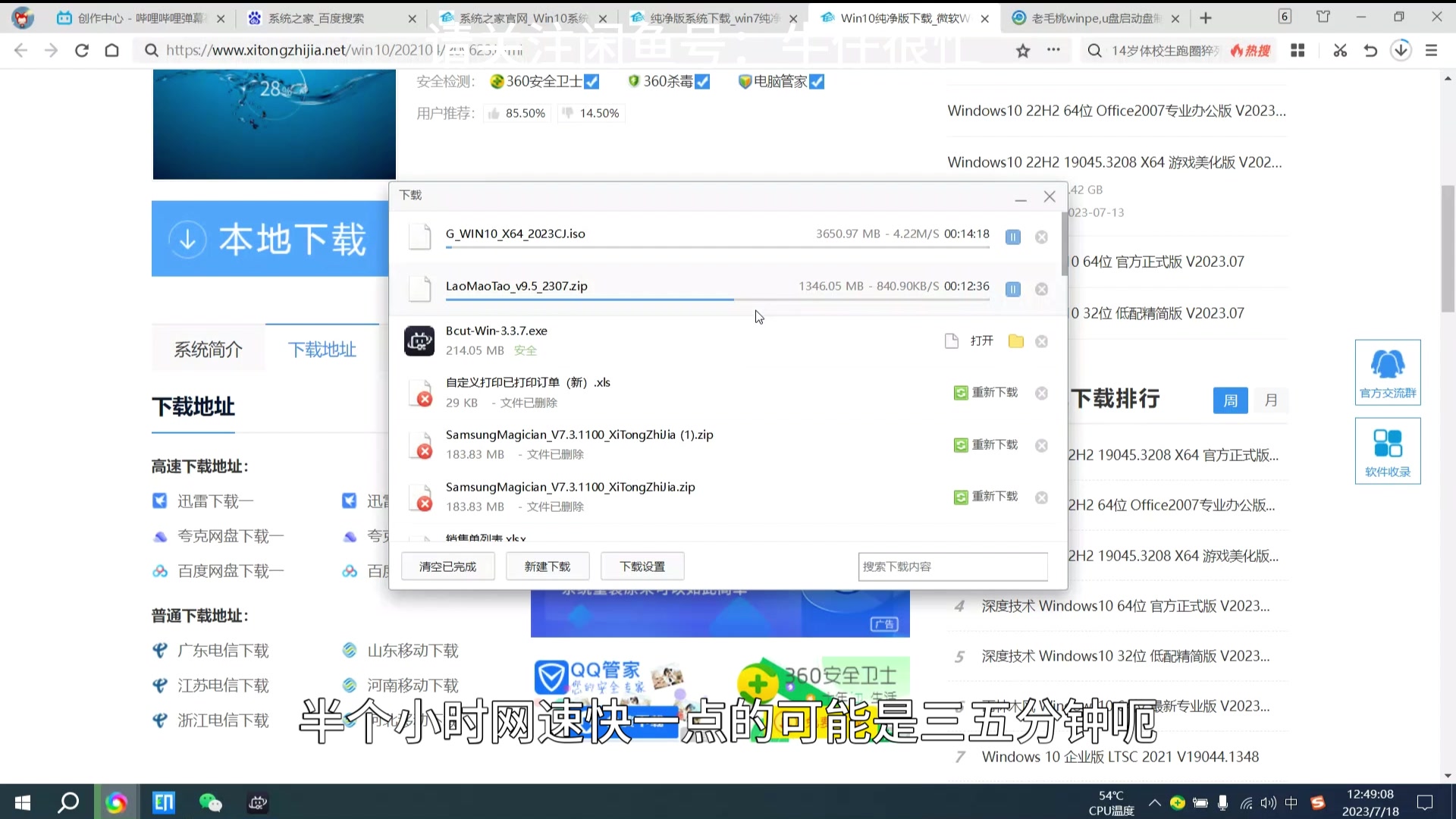Open Windows taskbar search
This screenshot has height=819, width=1456.
68,802
